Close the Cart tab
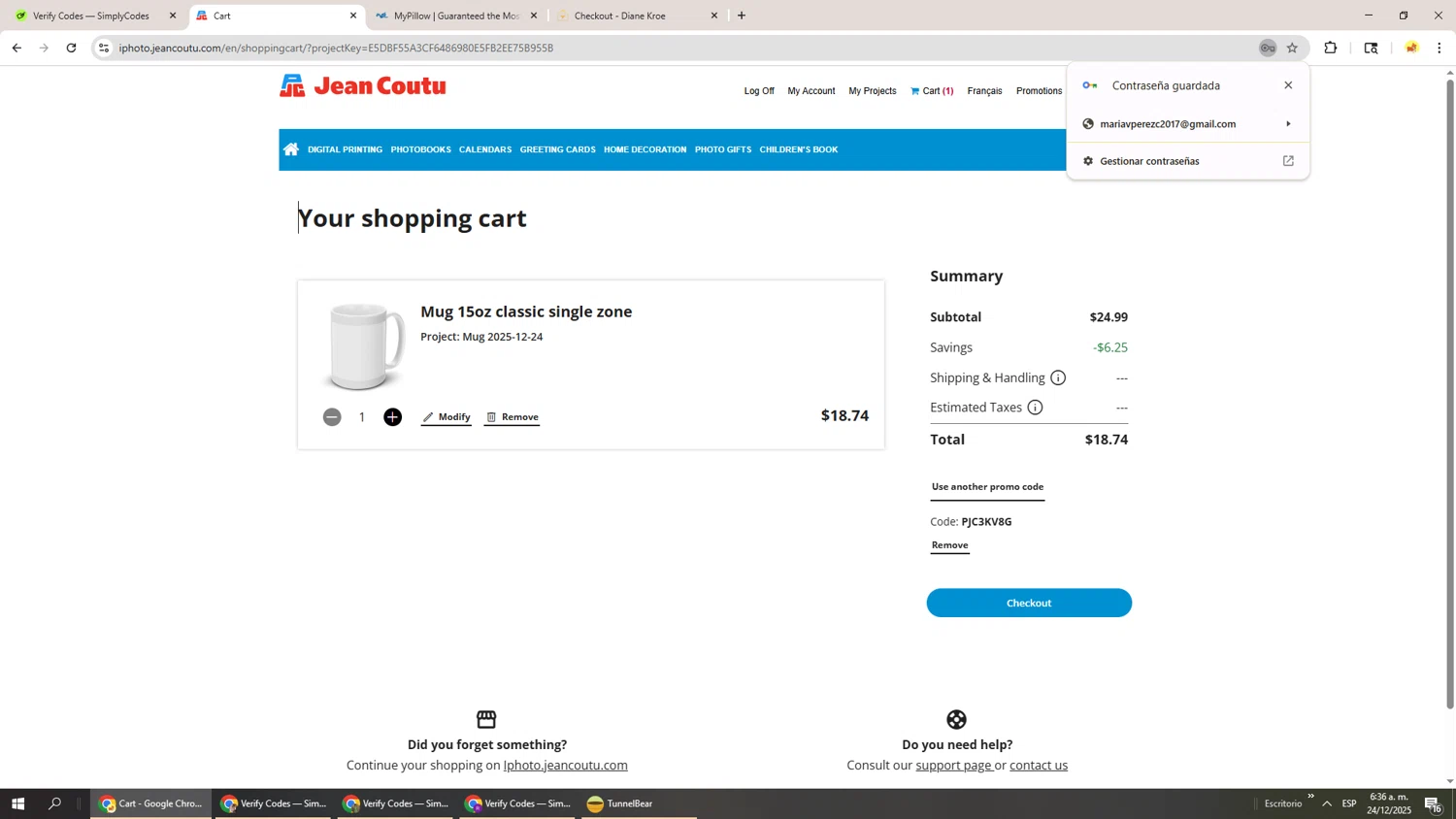Screen dimensions: 1456x819 [353, 16]
